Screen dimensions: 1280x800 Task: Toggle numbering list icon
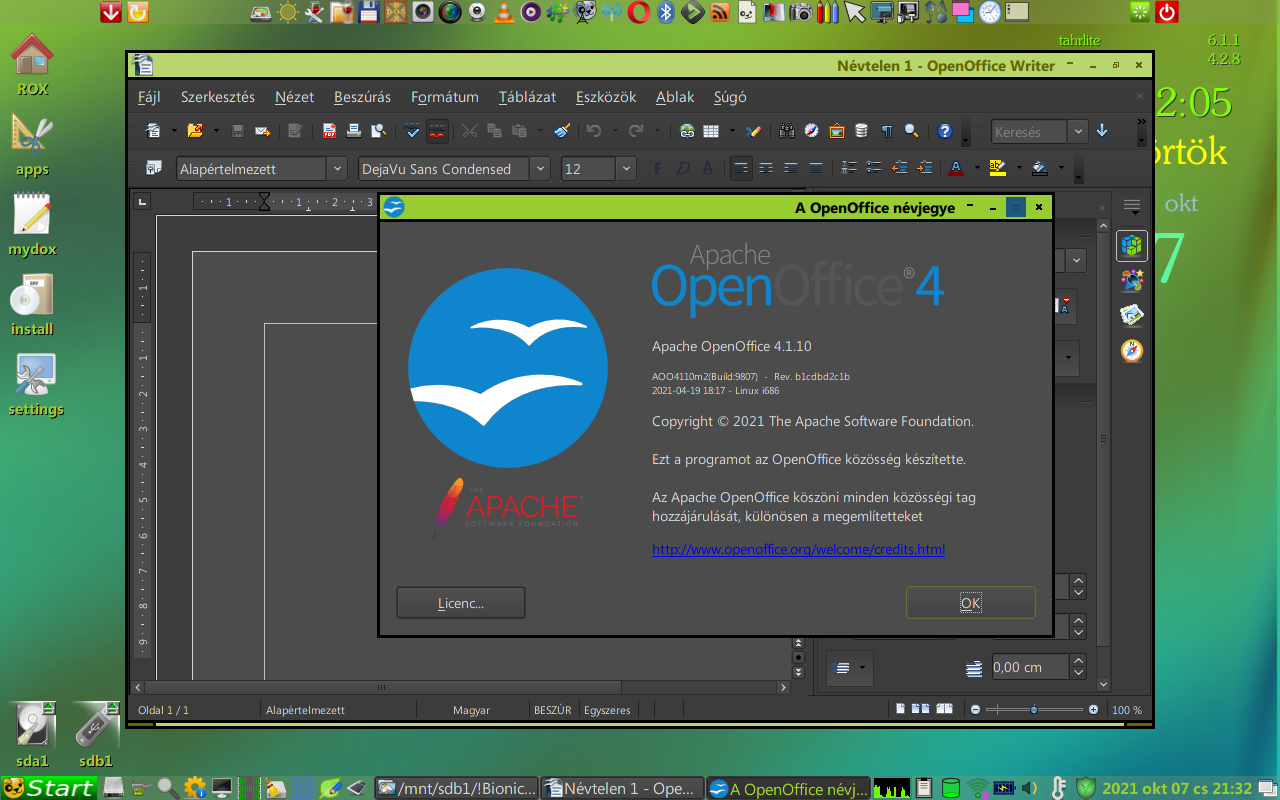click(x=849, y=168)
